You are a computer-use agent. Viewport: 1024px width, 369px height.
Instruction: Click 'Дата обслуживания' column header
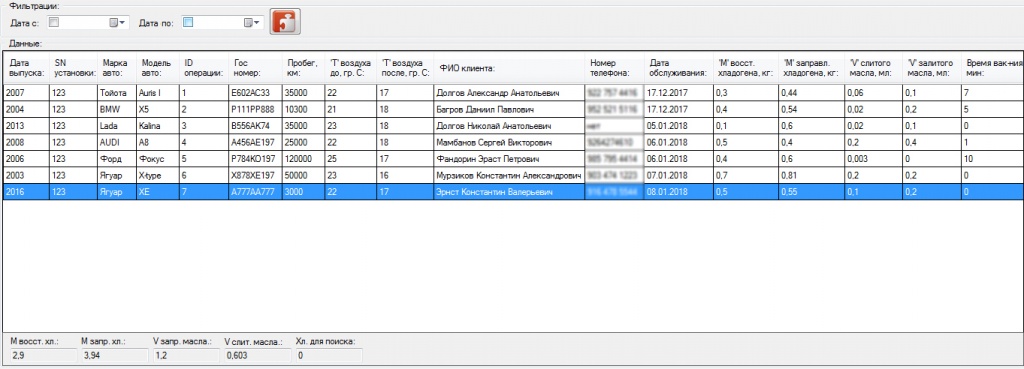coord(679,67)
